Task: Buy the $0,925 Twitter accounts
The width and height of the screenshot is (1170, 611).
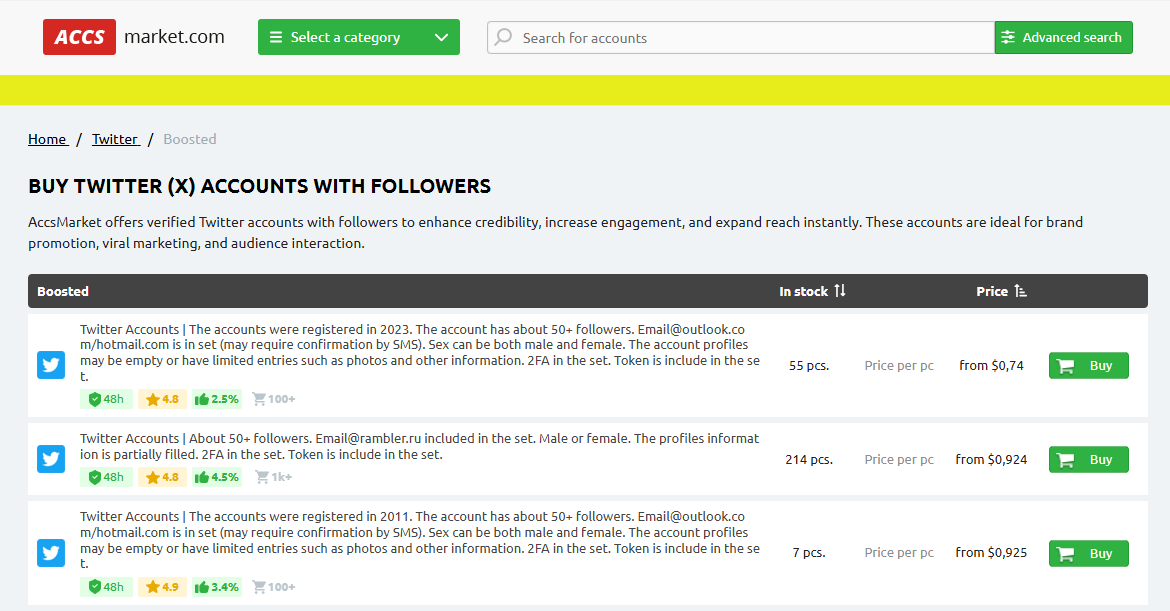Action: coord(1089,554)
